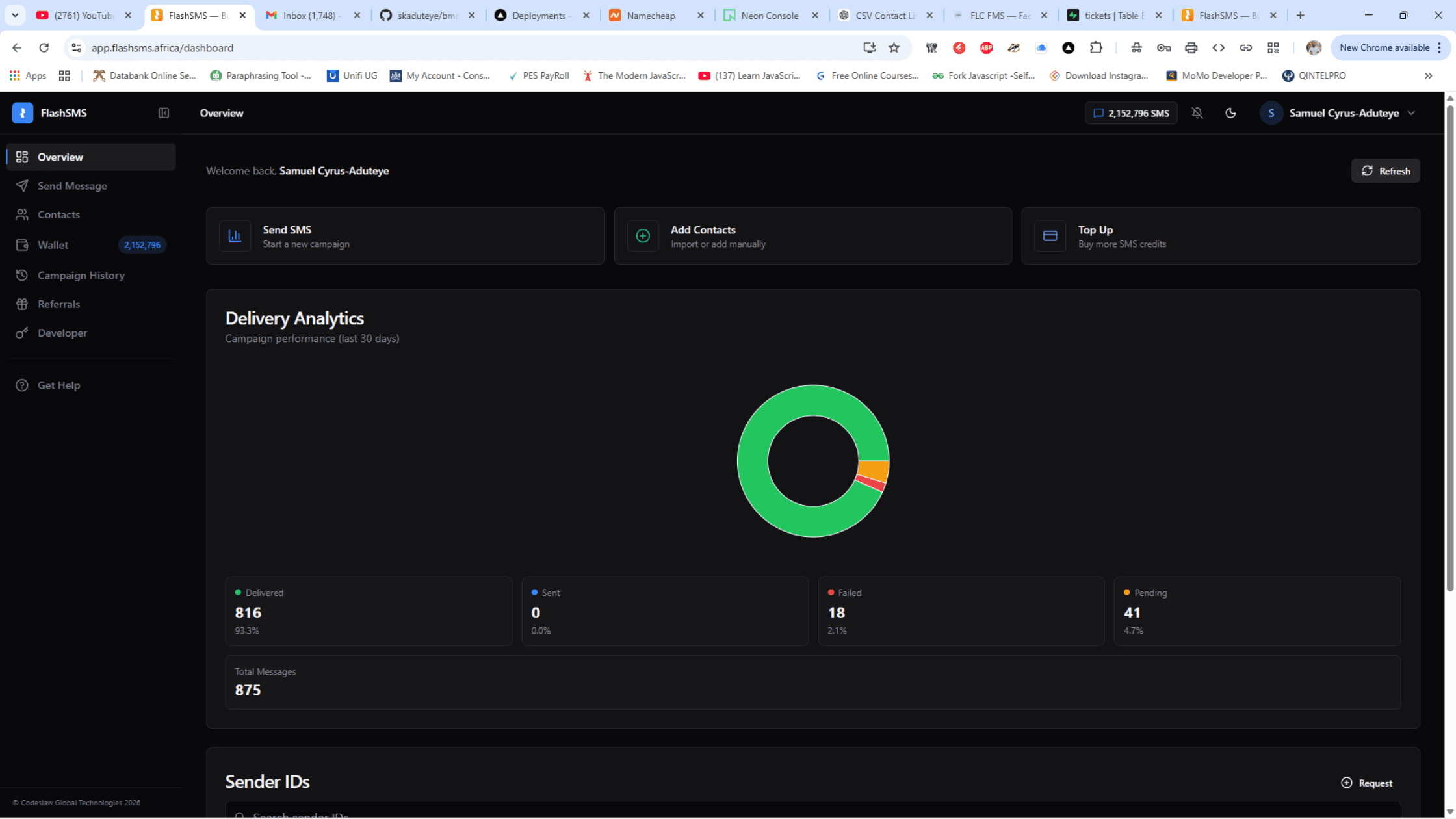1456x819 pixels.
Task: Open the Chrome extensions puzzle icon
Action: tap(1096, 47)
